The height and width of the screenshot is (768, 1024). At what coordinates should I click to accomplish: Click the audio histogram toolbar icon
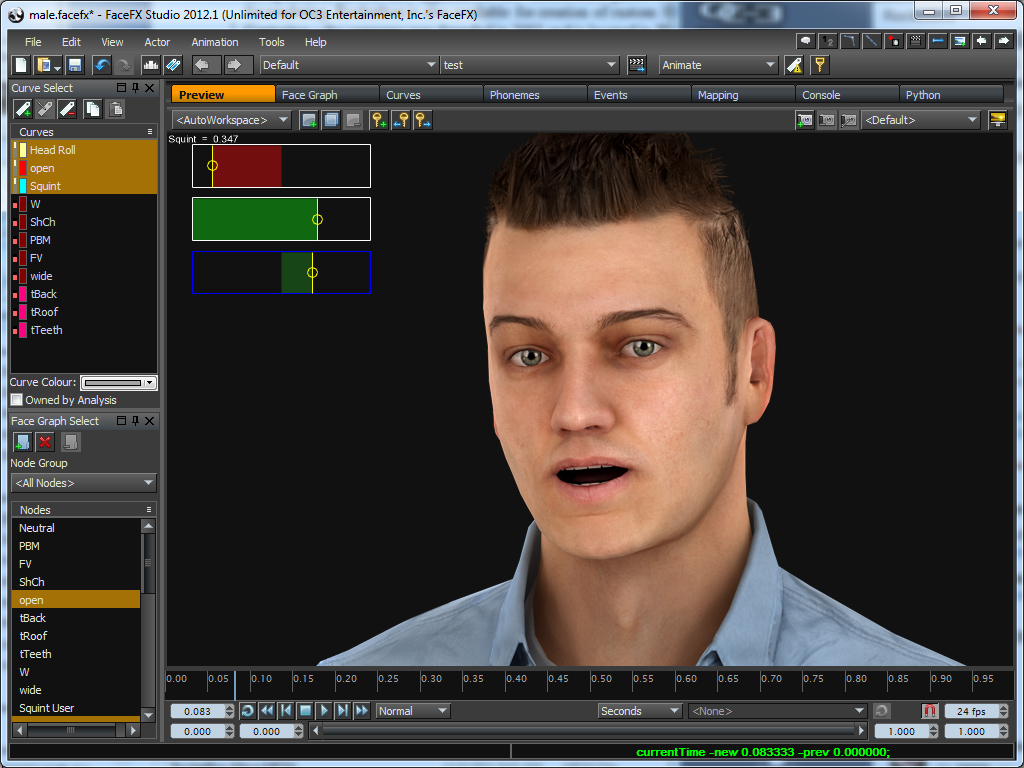click(151, 65)
